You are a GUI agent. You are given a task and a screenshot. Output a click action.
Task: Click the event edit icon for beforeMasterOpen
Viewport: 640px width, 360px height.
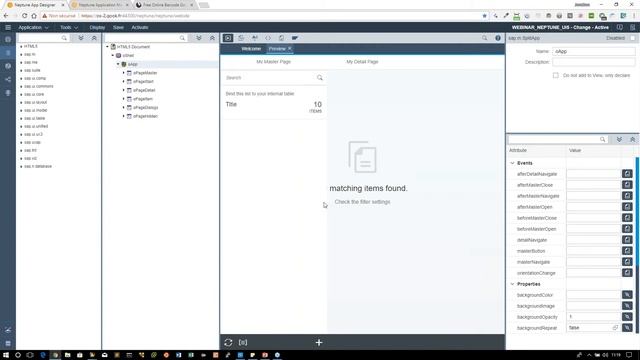click(627, 229)
